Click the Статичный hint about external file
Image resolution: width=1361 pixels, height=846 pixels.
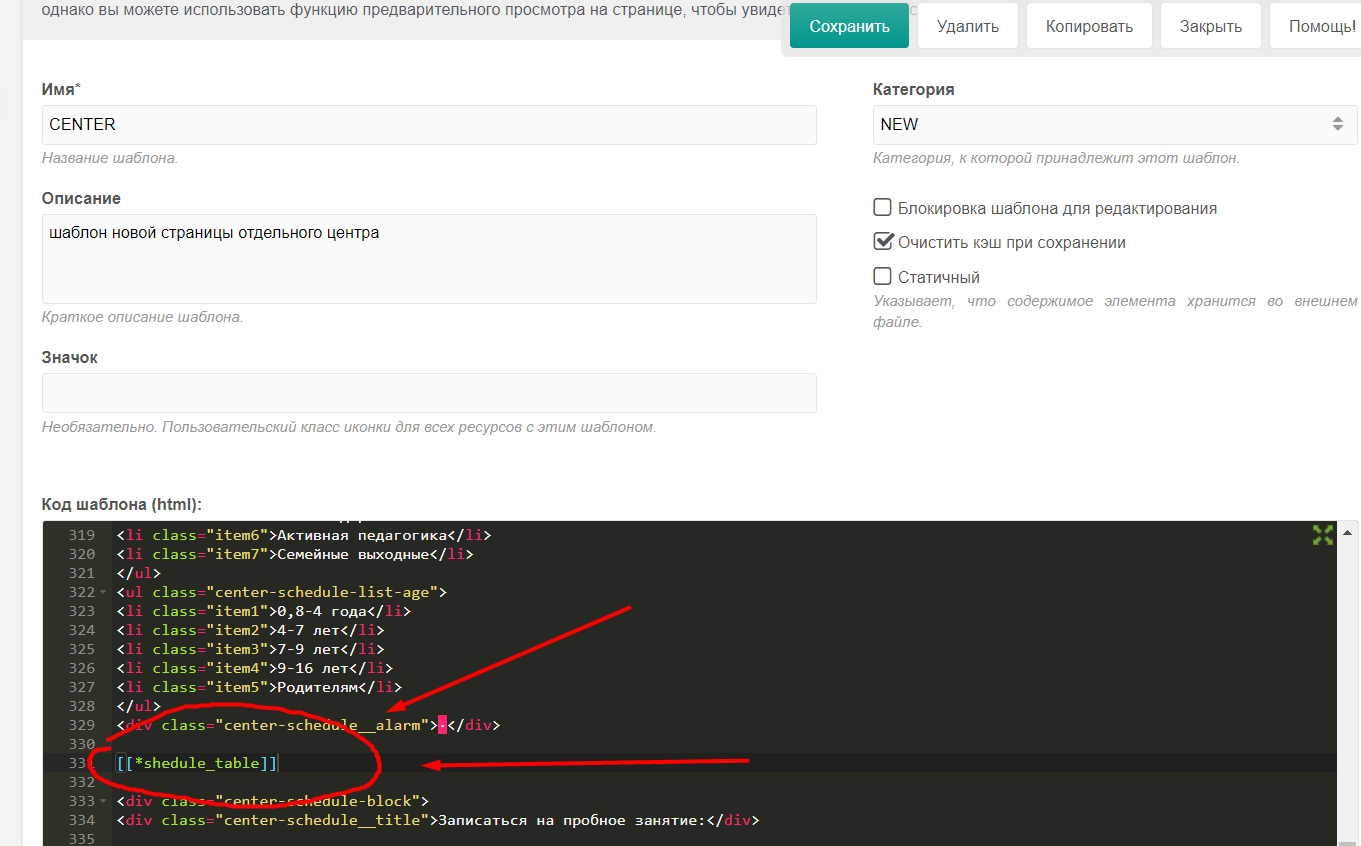[1115, 311]
